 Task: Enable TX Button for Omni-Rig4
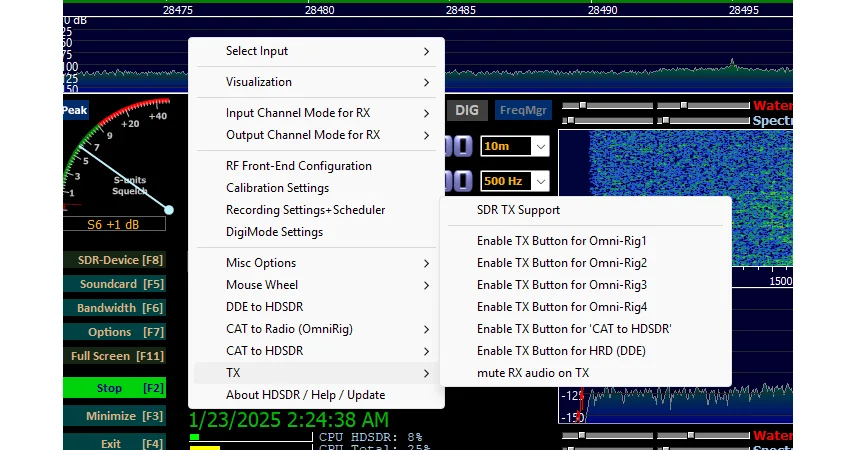coord(585,307)
